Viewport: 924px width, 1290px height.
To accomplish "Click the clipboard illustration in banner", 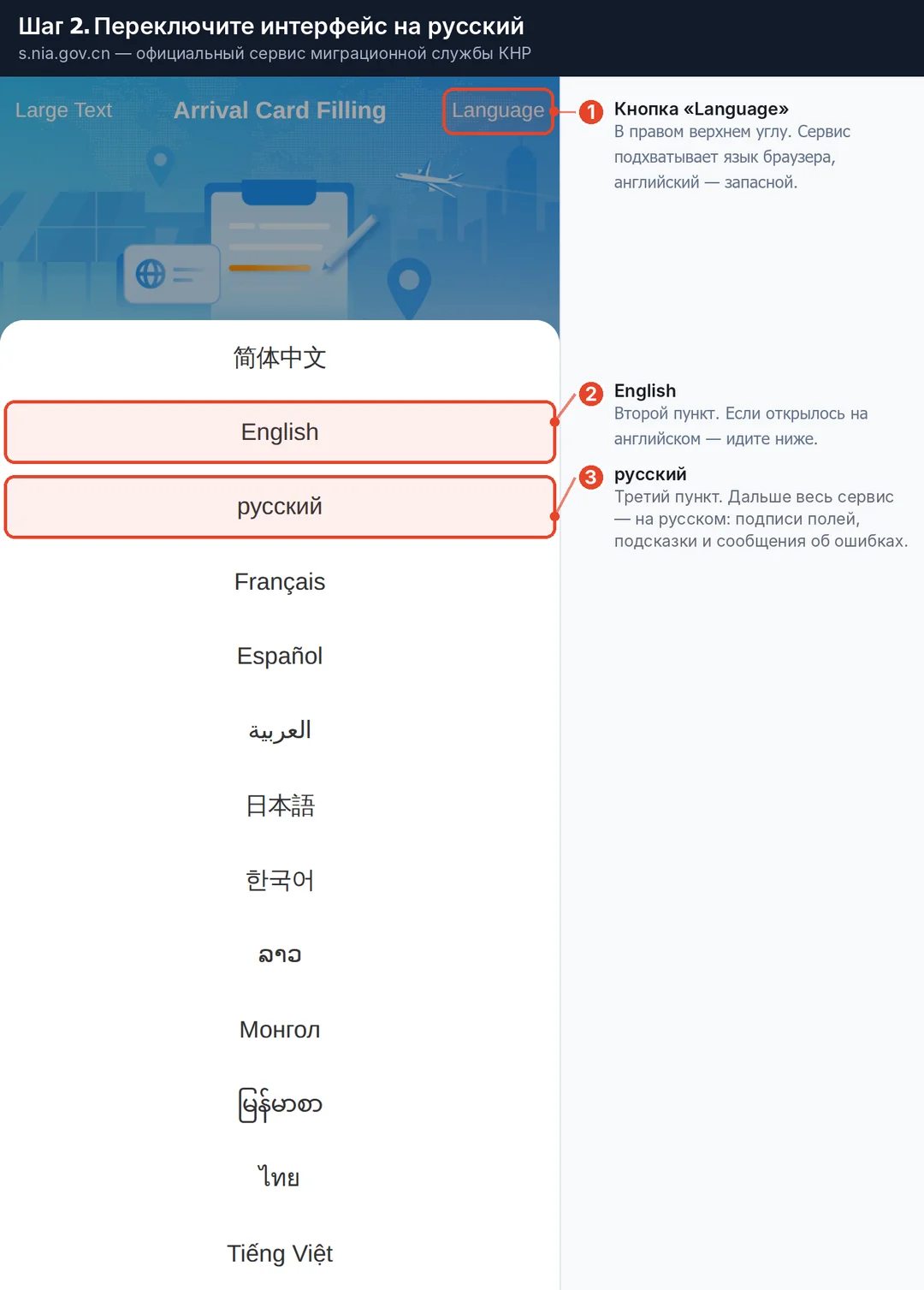I will click(x=280, y=248).
